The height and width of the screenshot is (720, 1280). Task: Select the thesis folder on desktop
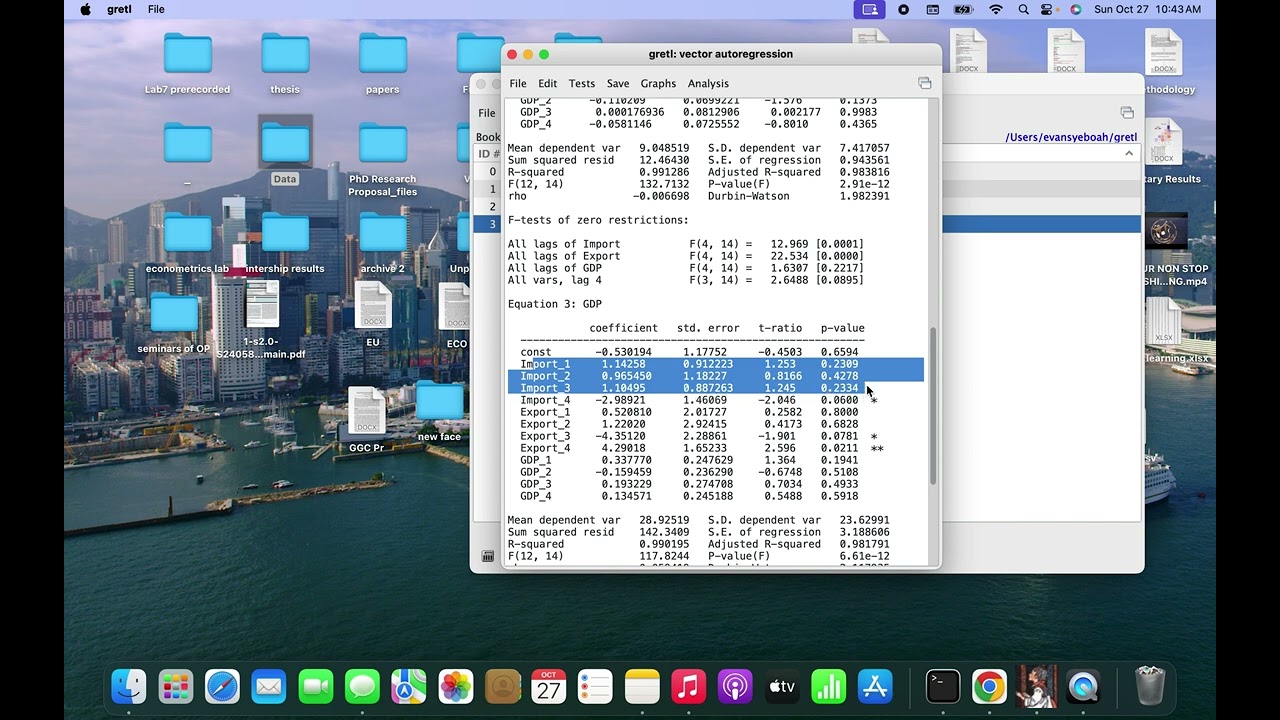point(285,64)
